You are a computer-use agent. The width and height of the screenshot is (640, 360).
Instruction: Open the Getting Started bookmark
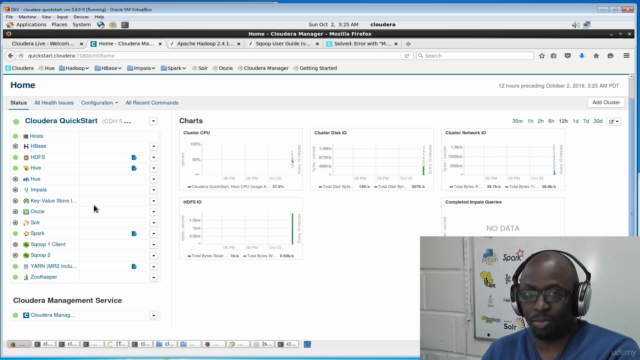(x=315, y=68)
